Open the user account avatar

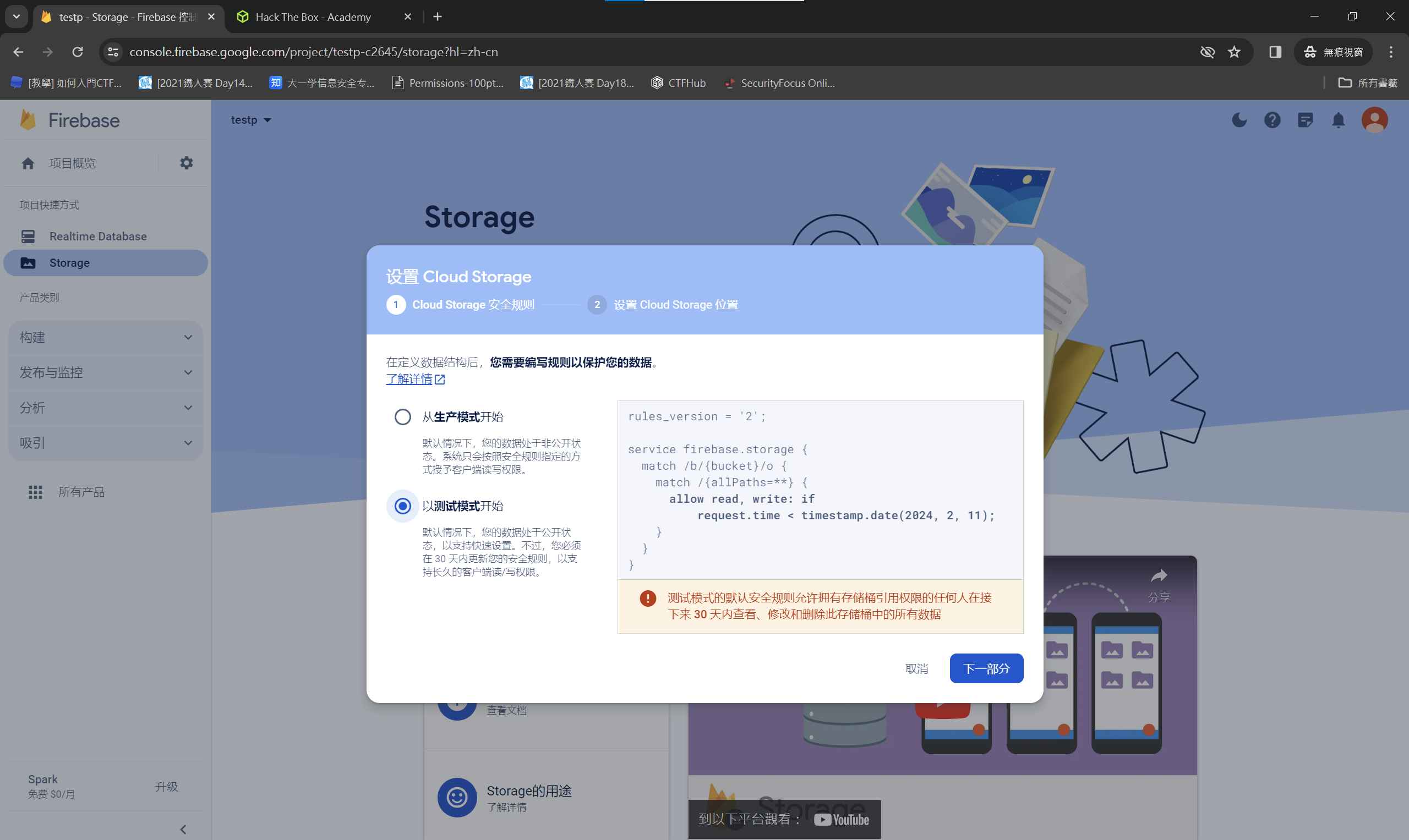(x=1374, y=120)
